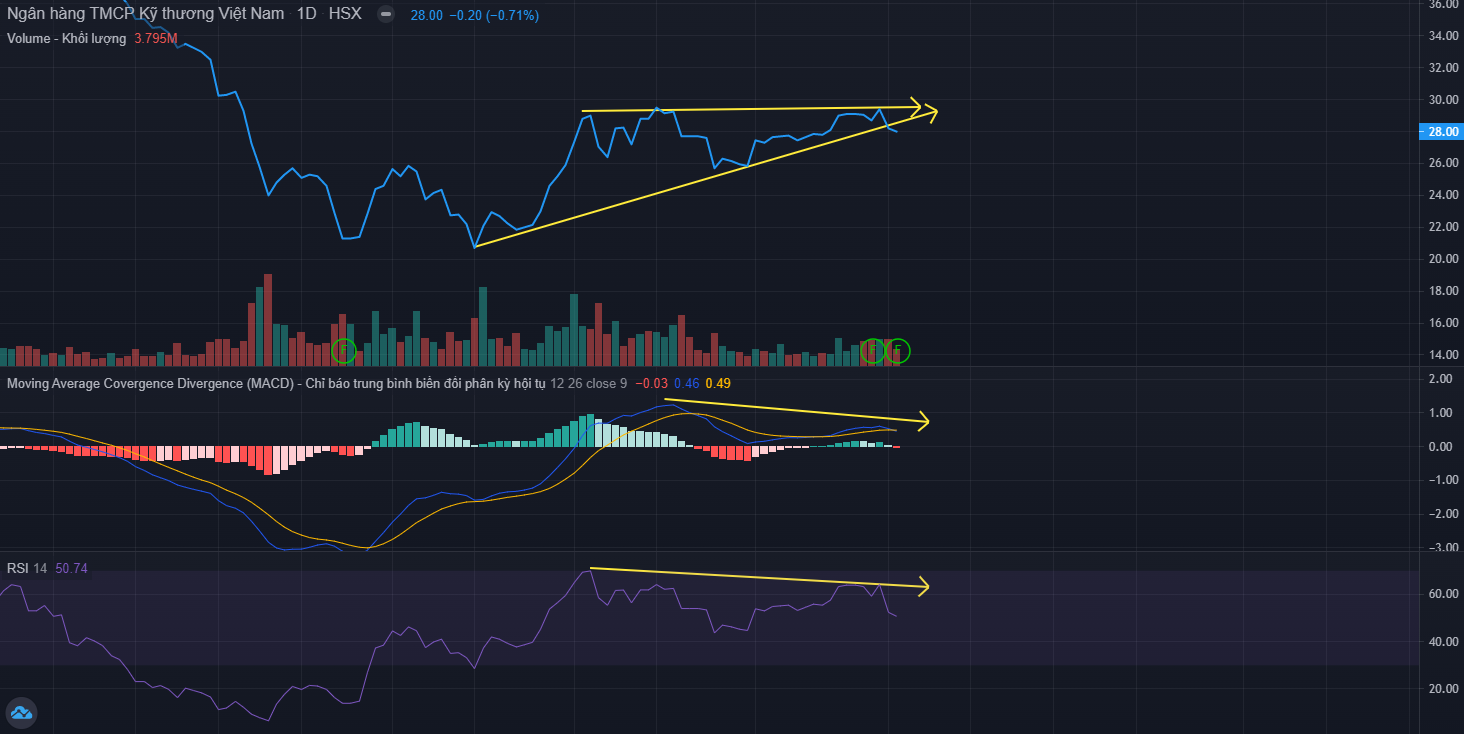The height and width of the screenshot is (734, 1464).
Task: Click the middle of the three F markers
Action: [873, 350]
